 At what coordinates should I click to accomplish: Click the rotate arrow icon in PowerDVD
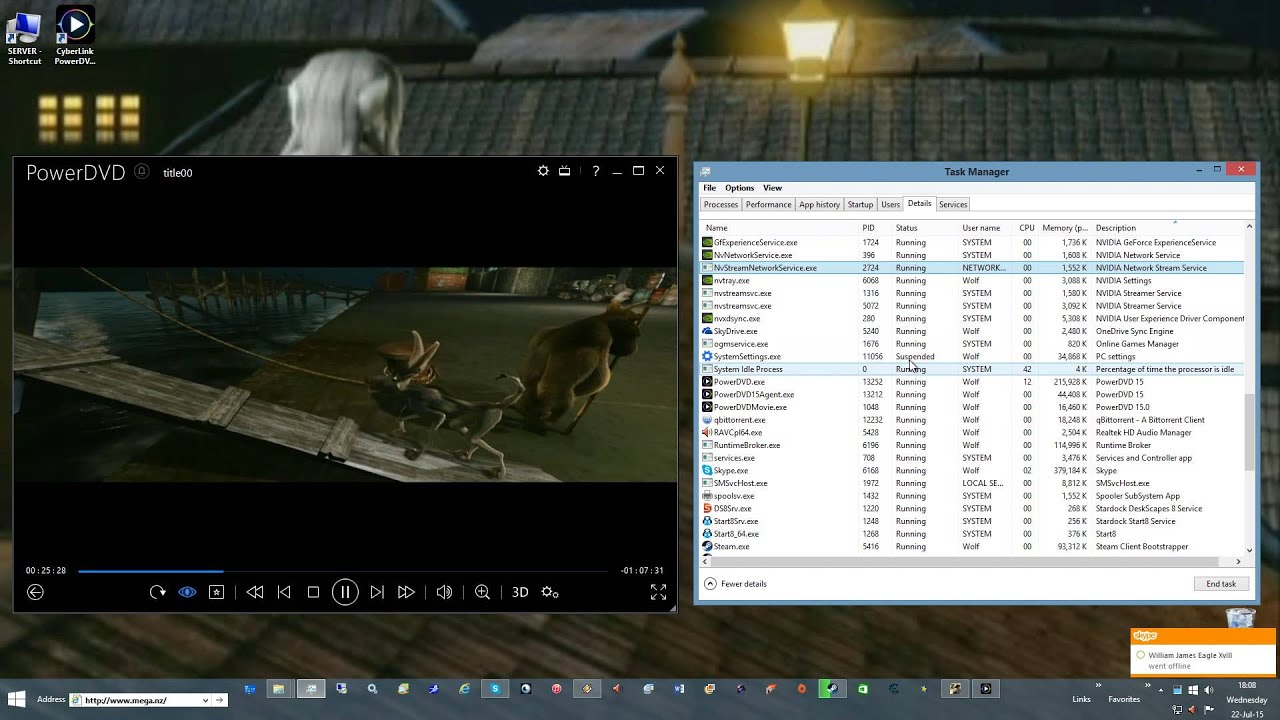pyautogui.click(x=157, y=592)
